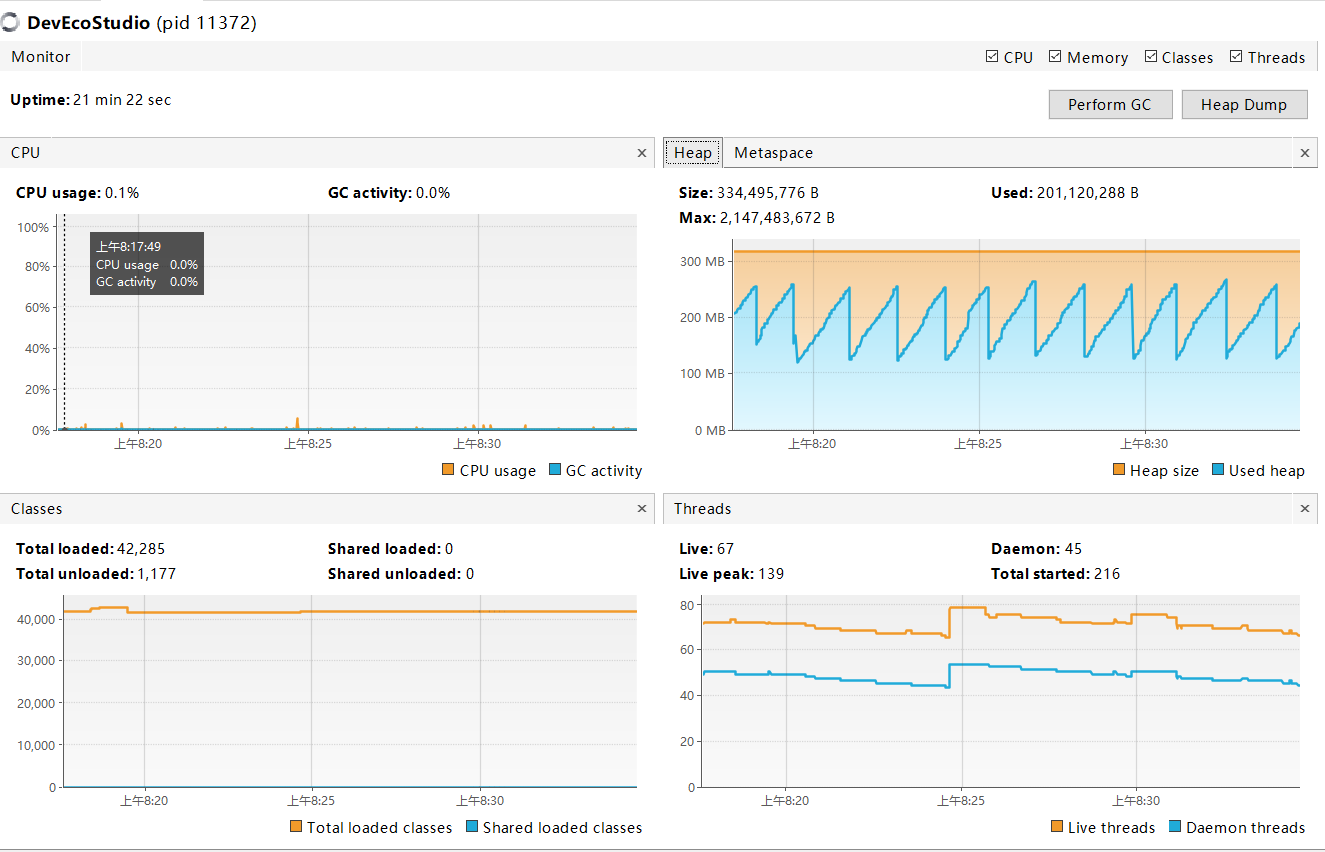The width and height of the screenshot is (1325, 852).
Task: Click the Used heap blue legend swatch
Action: coord(1218,470)
